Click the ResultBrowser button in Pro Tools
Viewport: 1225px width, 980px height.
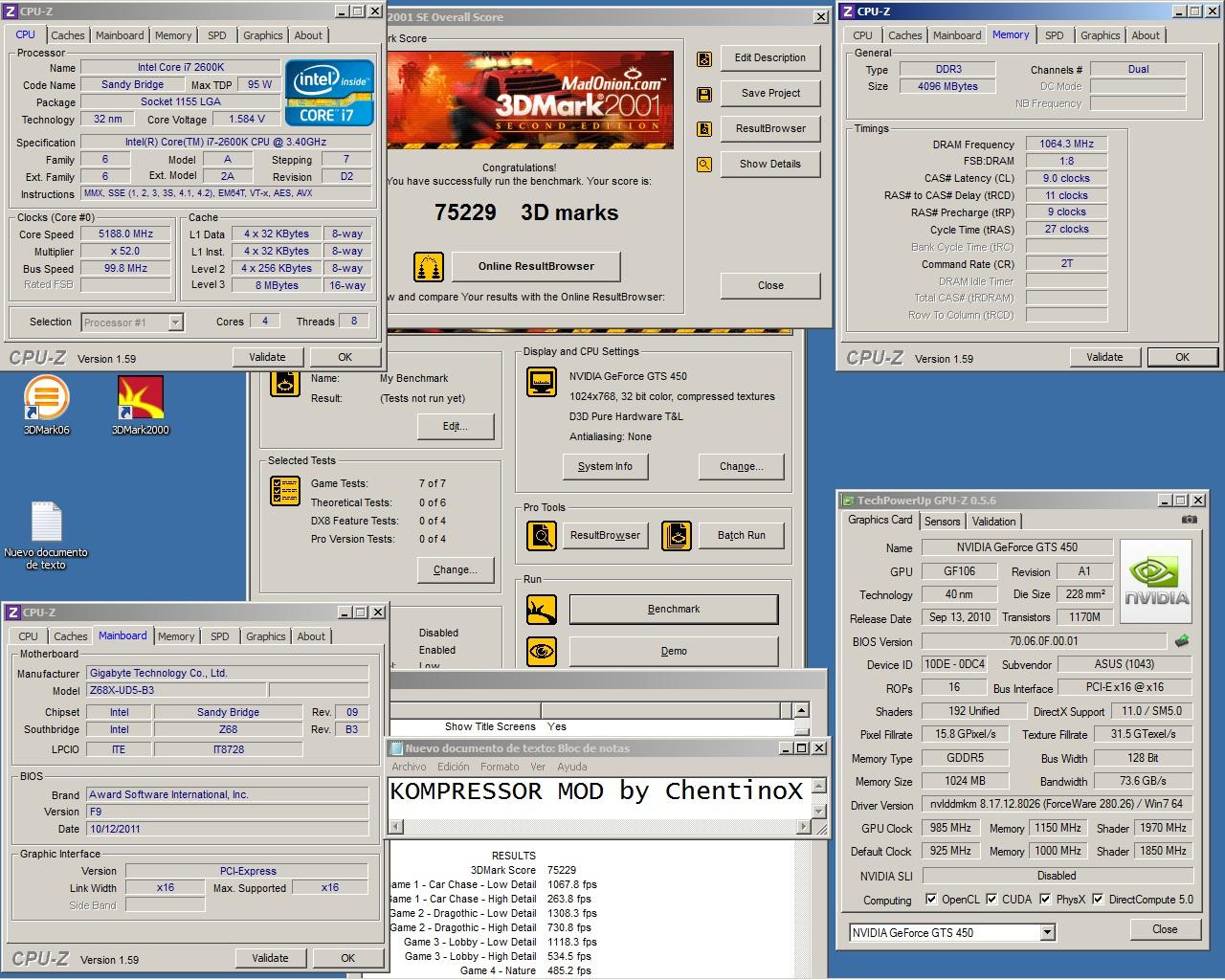point(605,535)
